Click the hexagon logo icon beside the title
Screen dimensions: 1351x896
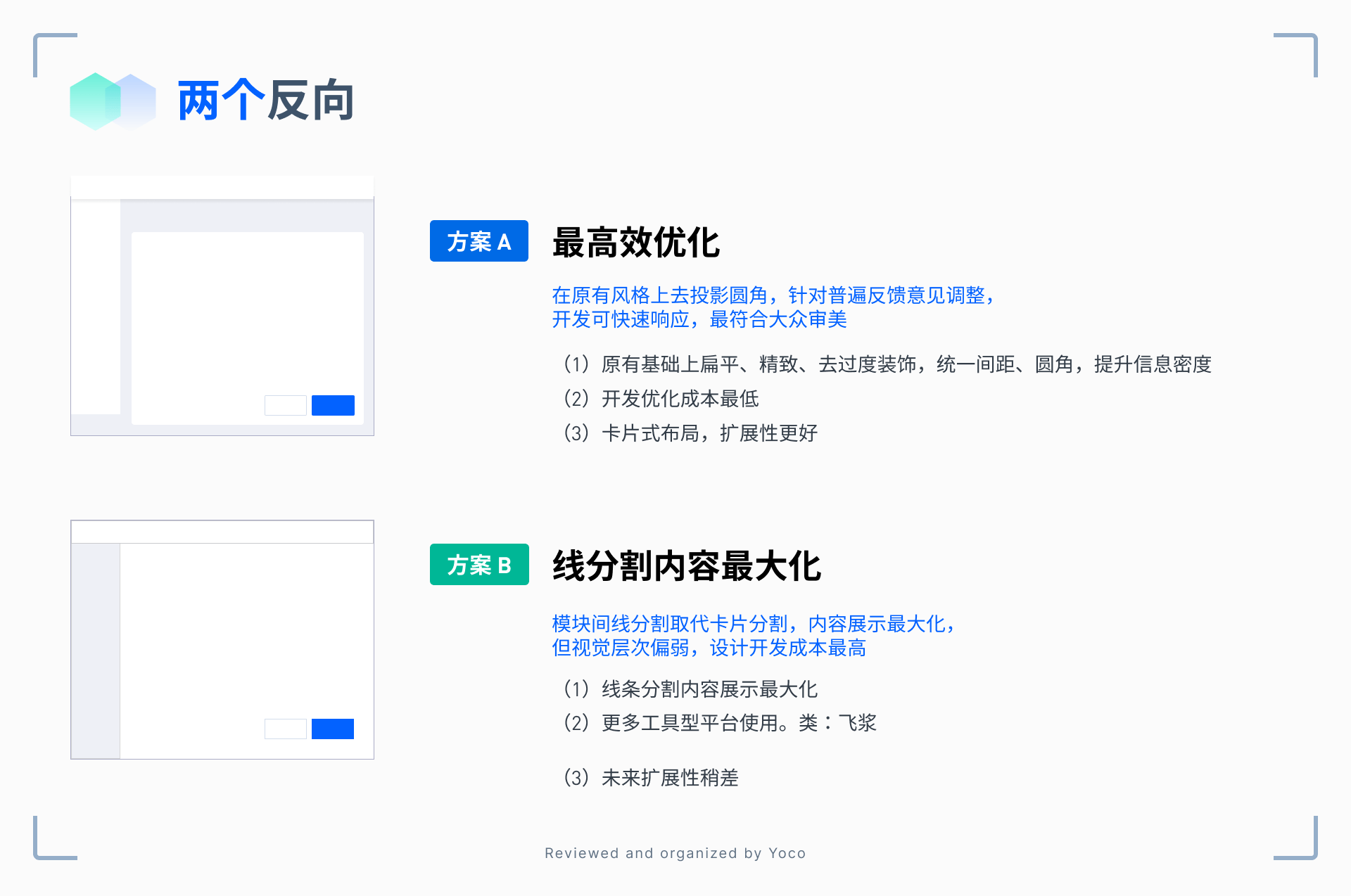[x=113, y=101]
